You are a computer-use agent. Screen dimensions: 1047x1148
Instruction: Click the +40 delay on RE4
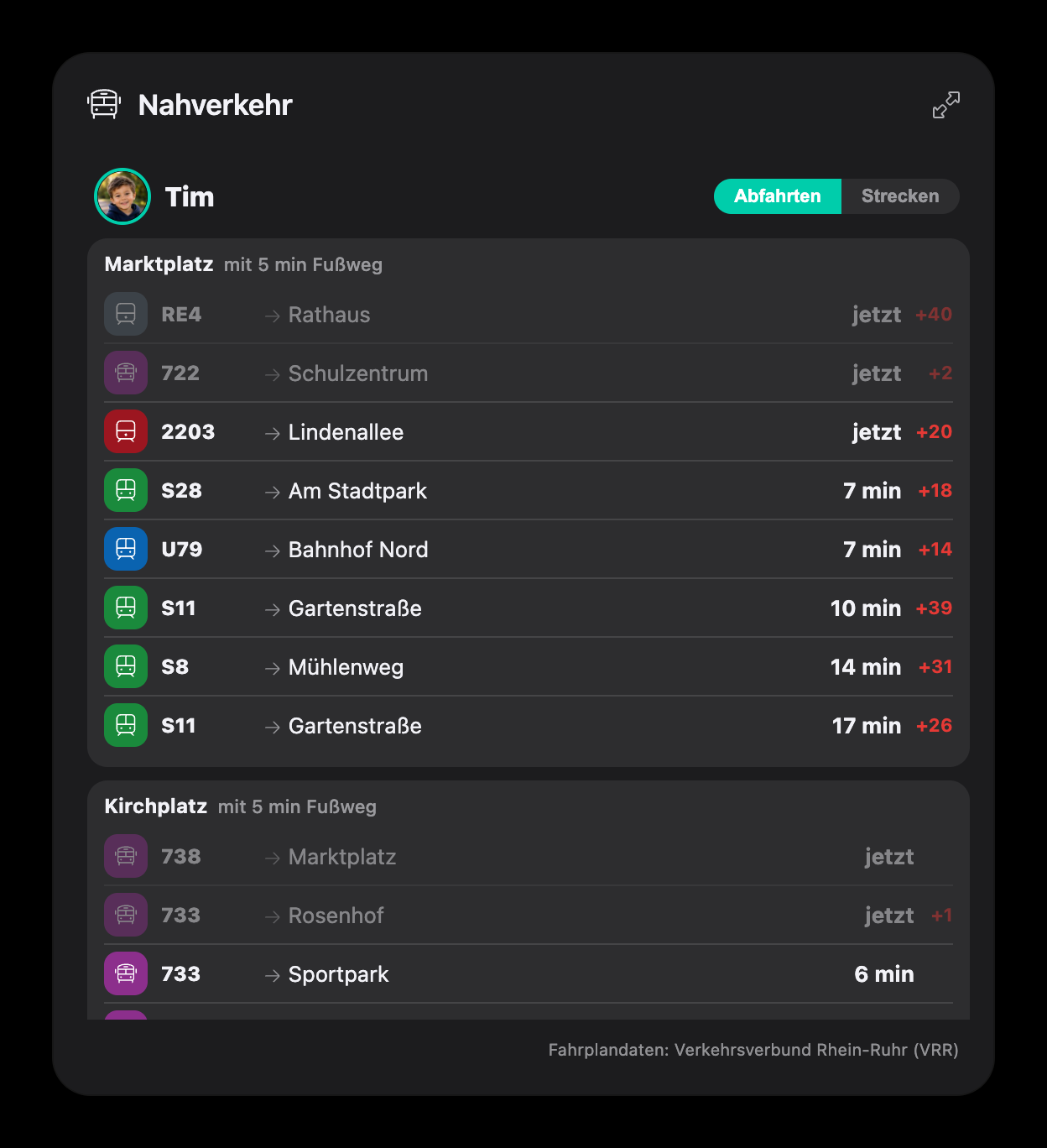(934, 315)
